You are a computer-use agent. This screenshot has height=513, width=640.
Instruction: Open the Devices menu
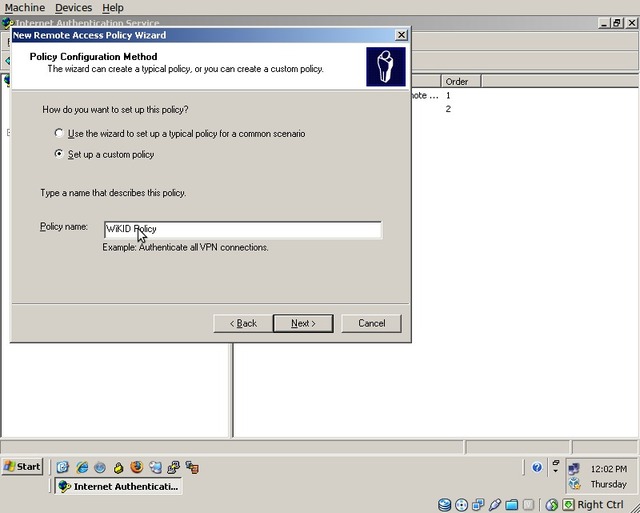[73, 8]
